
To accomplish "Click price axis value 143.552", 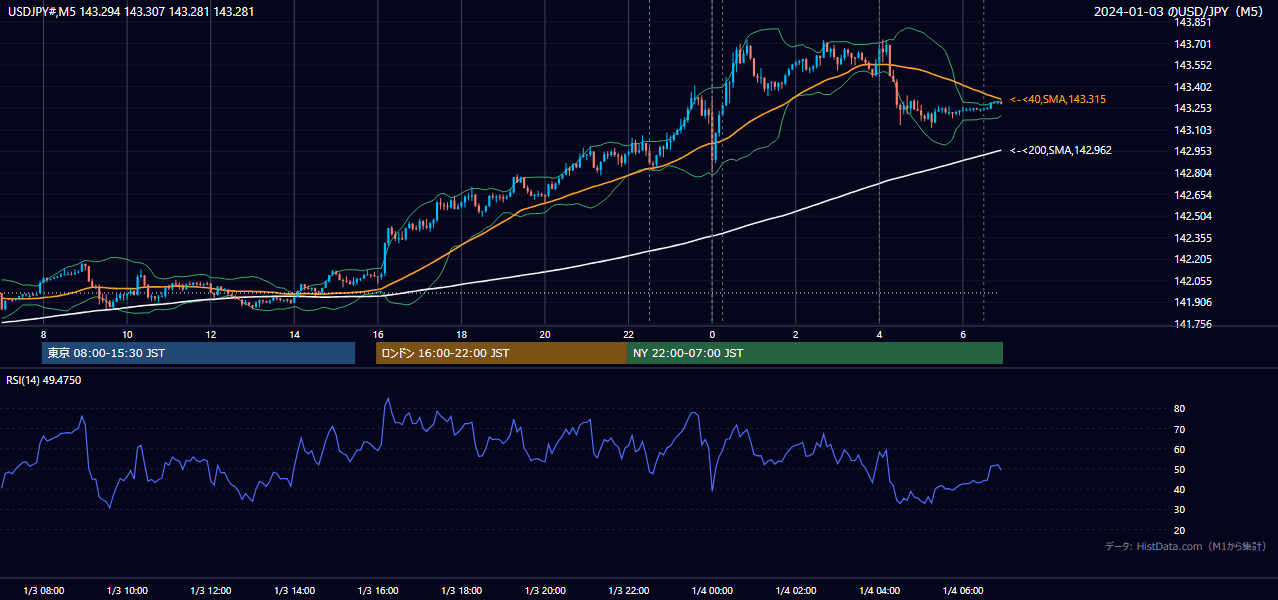I will [x=1193, y=65].
